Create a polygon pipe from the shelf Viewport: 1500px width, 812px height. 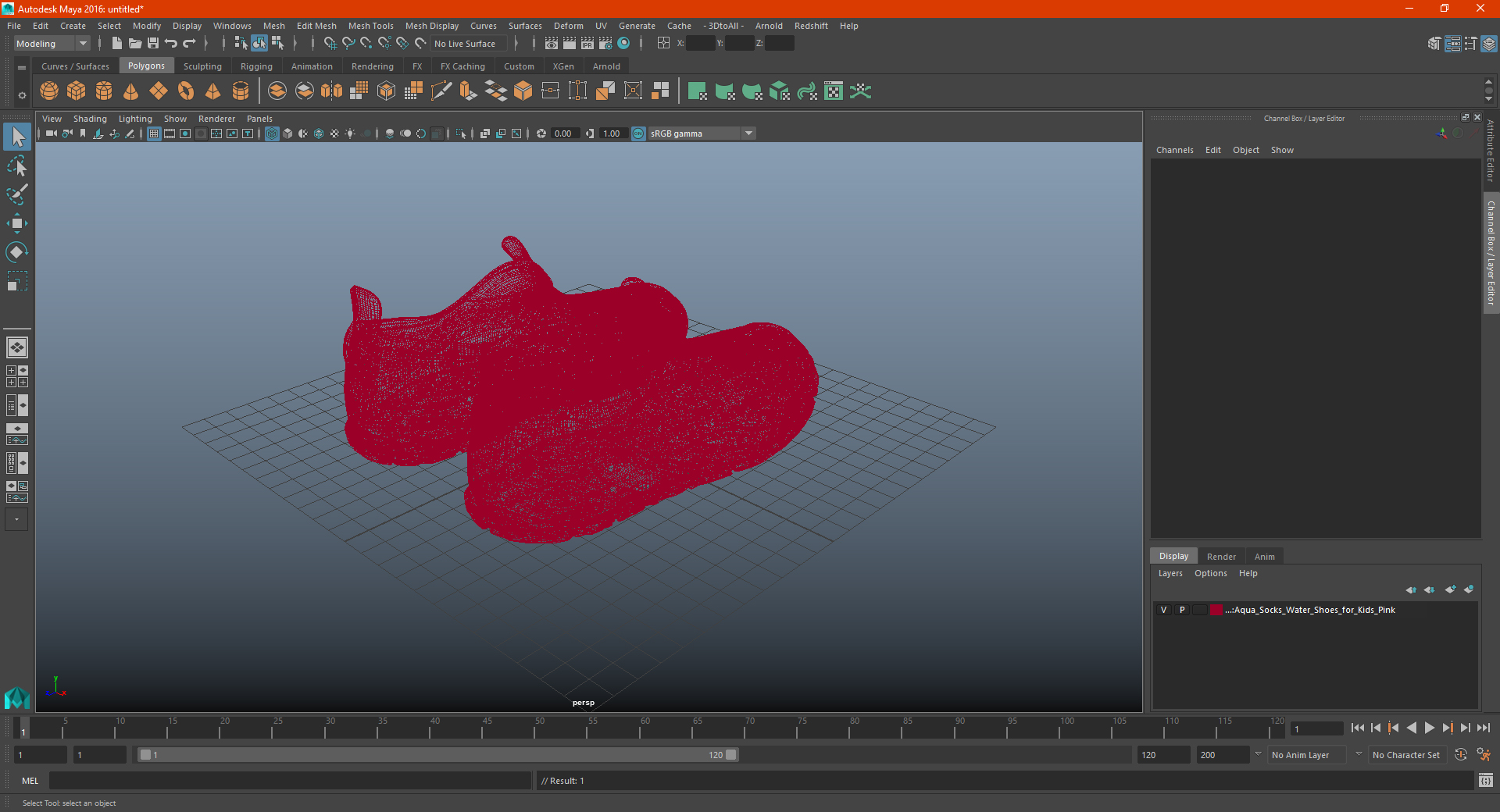(241, 91)
